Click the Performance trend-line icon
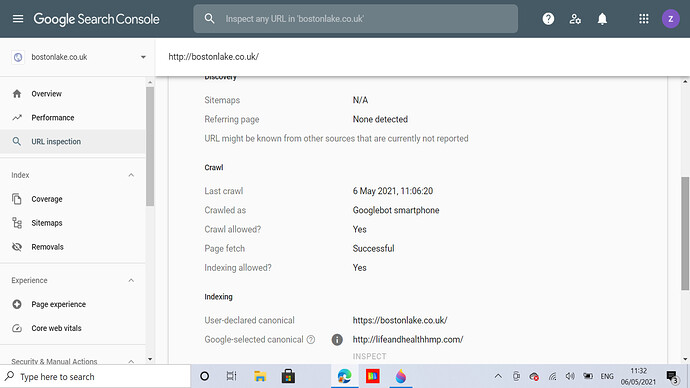 pos(17,117)
